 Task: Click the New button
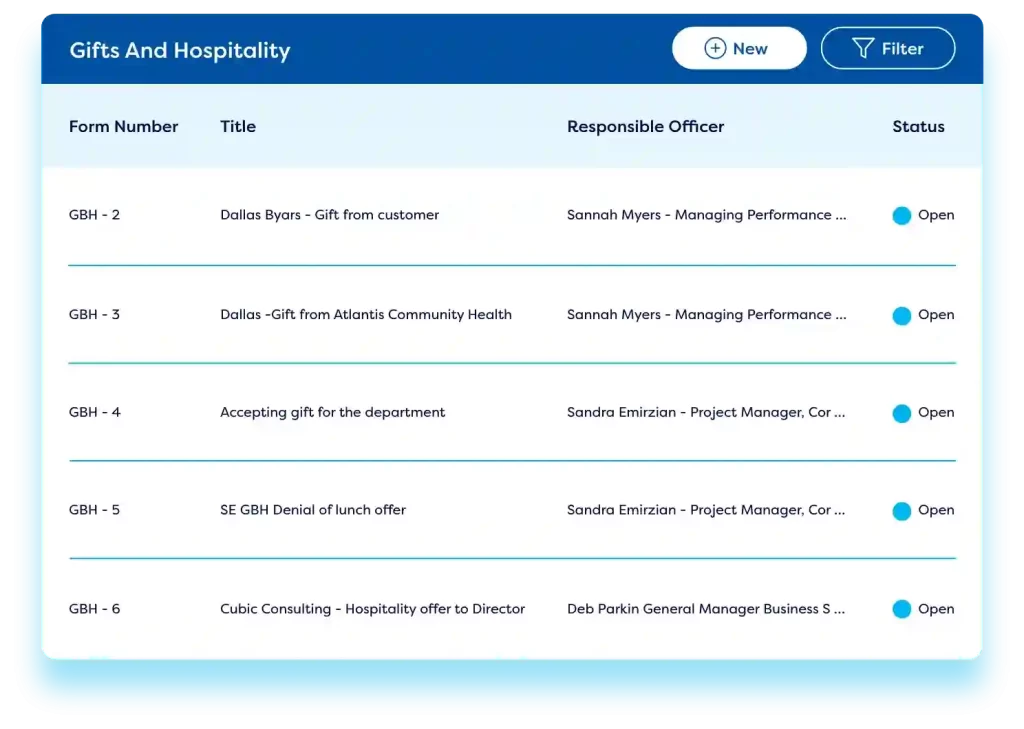(739, 48)
